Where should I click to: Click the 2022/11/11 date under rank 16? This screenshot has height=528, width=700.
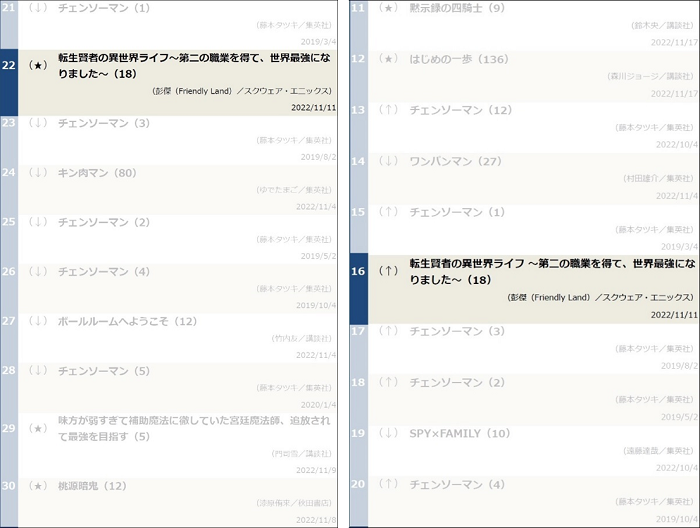674,315
